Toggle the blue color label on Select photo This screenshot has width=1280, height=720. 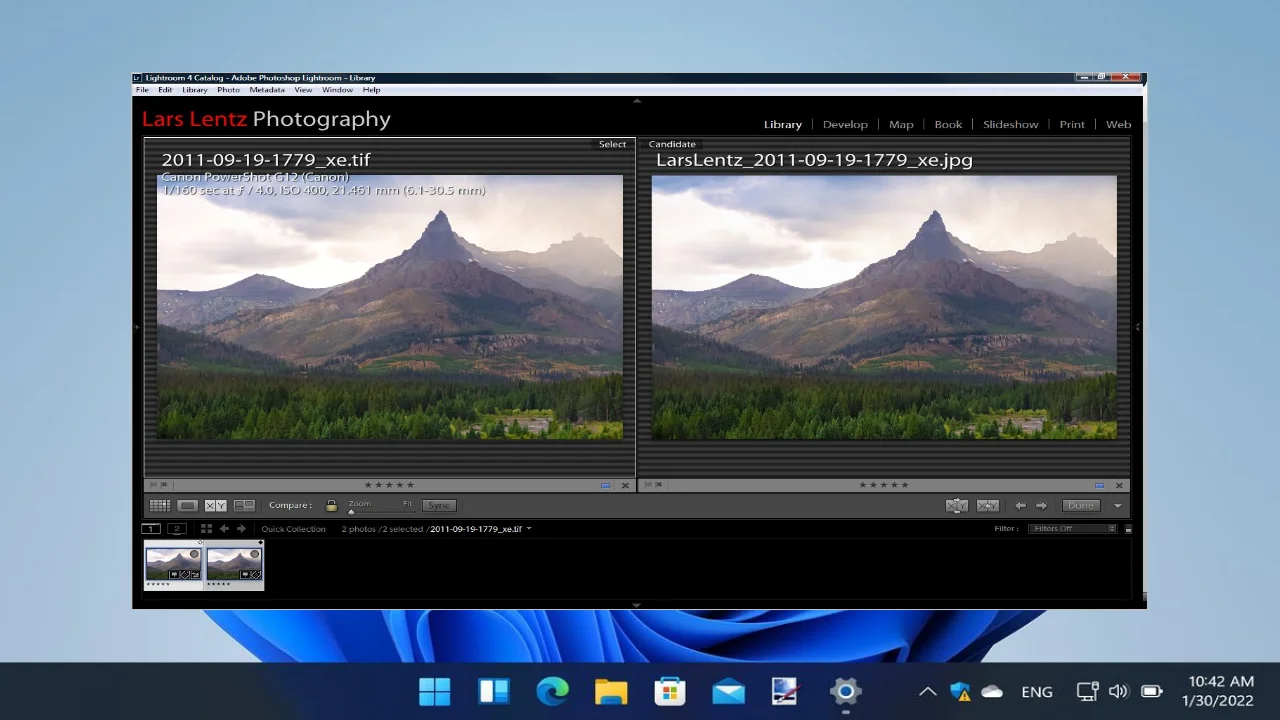point(605,485)
